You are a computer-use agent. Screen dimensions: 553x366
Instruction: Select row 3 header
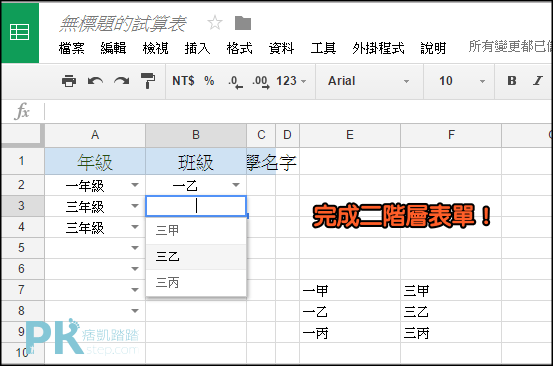pos(22,206)
